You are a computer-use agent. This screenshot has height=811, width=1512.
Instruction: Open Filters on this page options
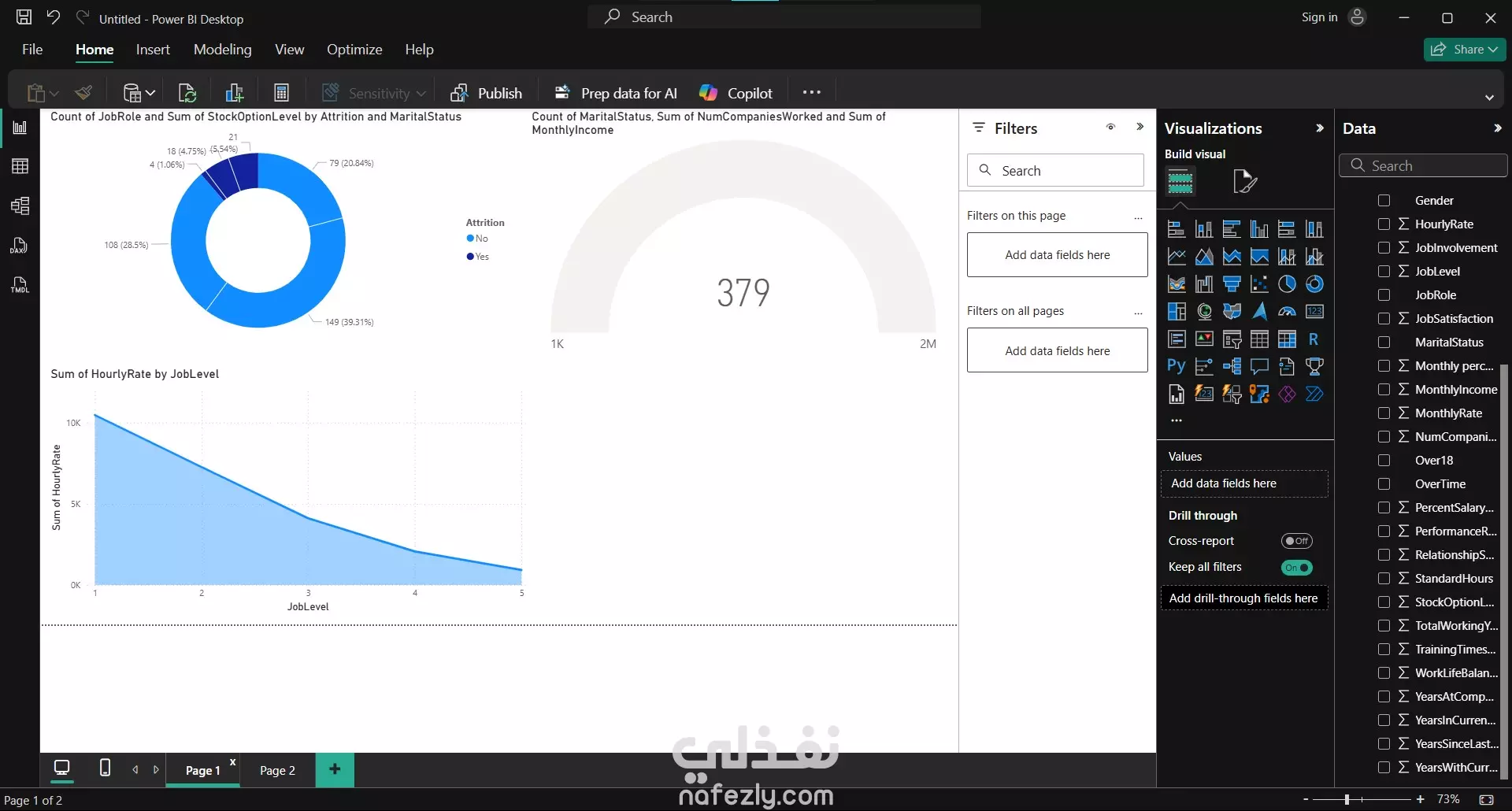click(1138, 217)
